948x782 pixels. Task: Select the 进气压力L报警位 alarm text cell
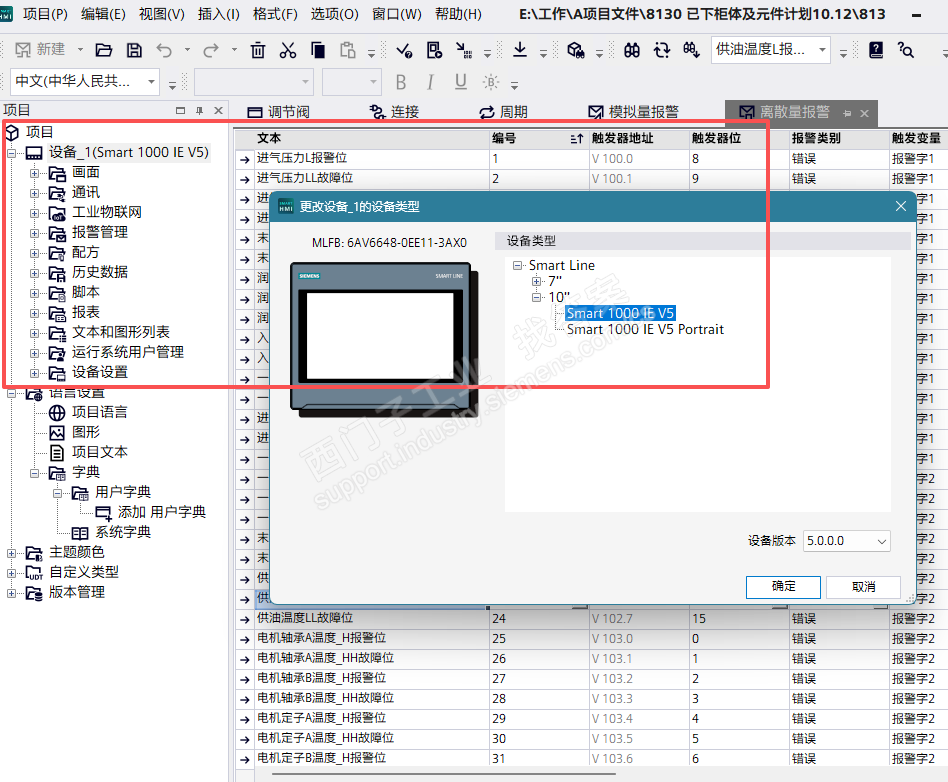tap(371, 158)
